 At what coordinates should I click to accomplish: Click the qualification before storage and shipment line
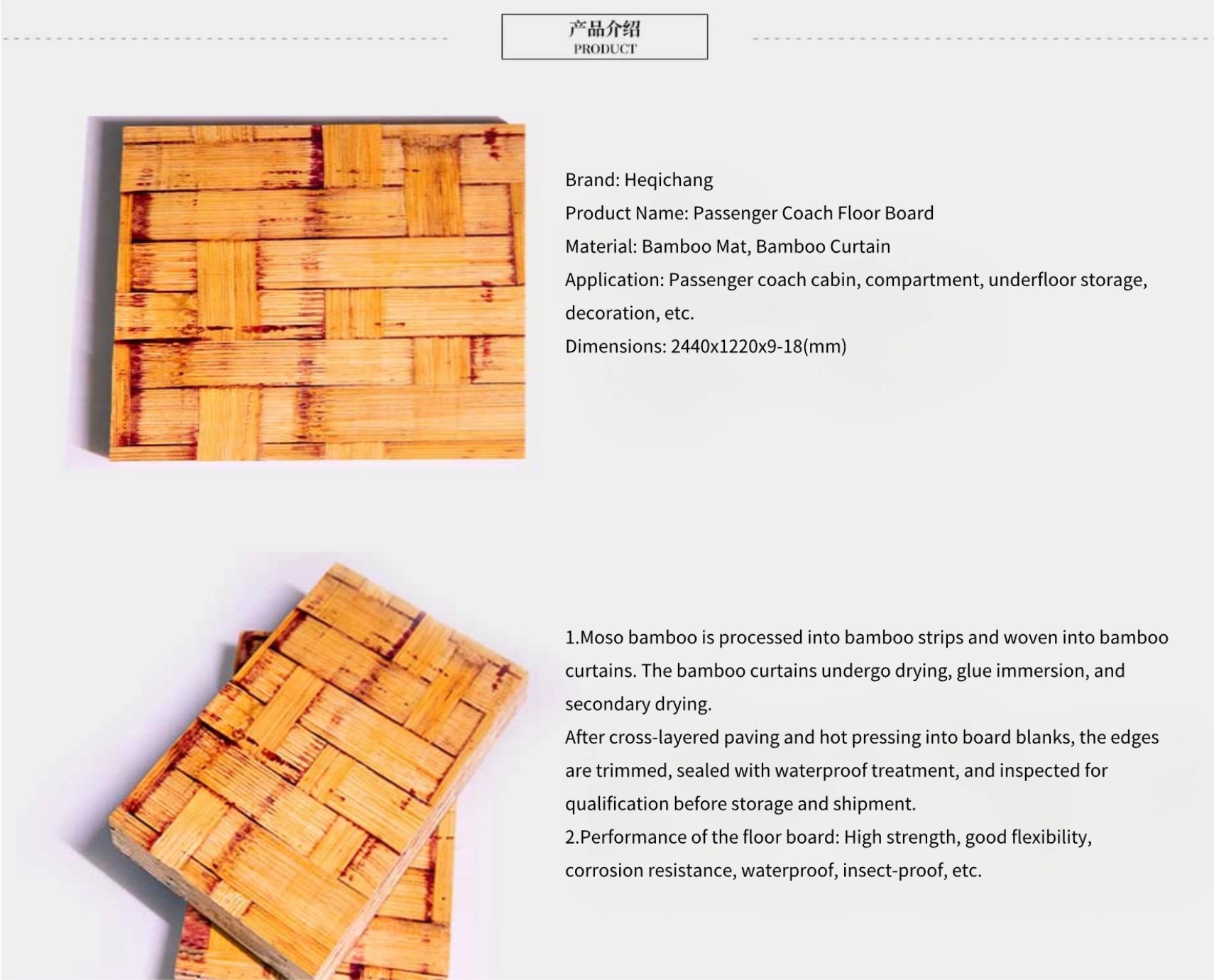coord(740,804)
